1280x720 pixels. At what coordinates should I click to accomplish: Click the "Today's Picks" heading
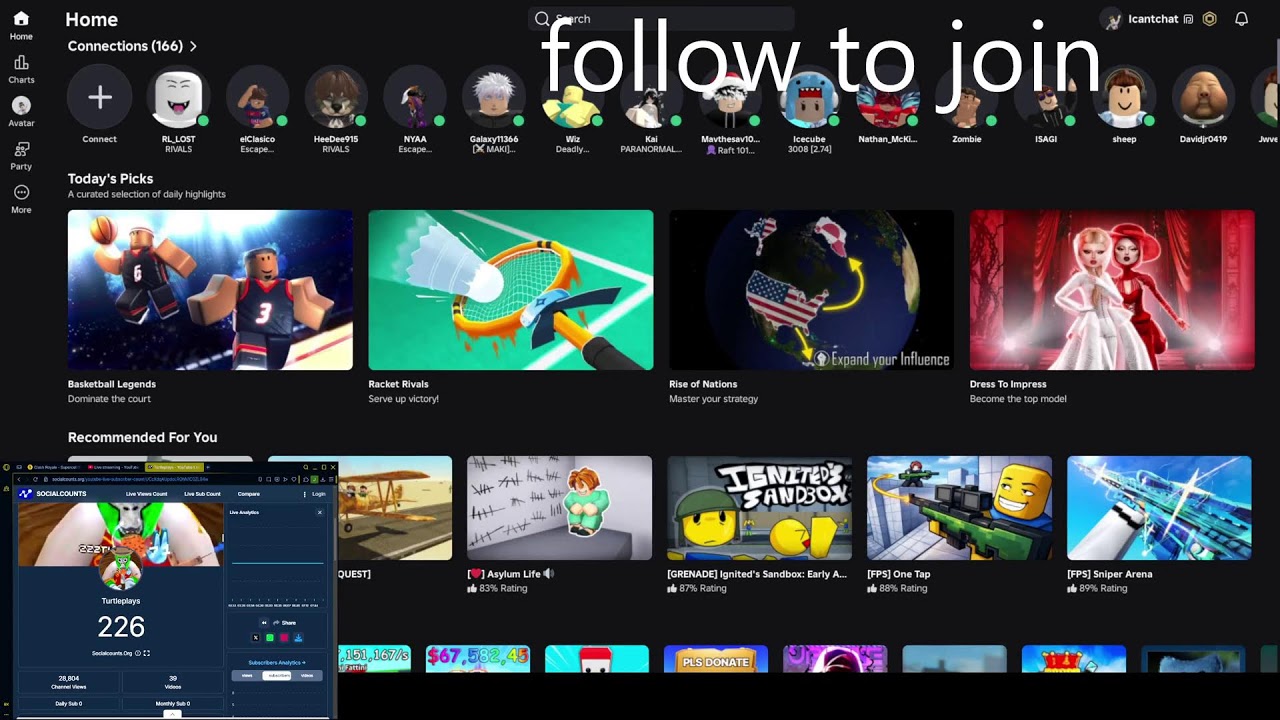coord(110,179)
